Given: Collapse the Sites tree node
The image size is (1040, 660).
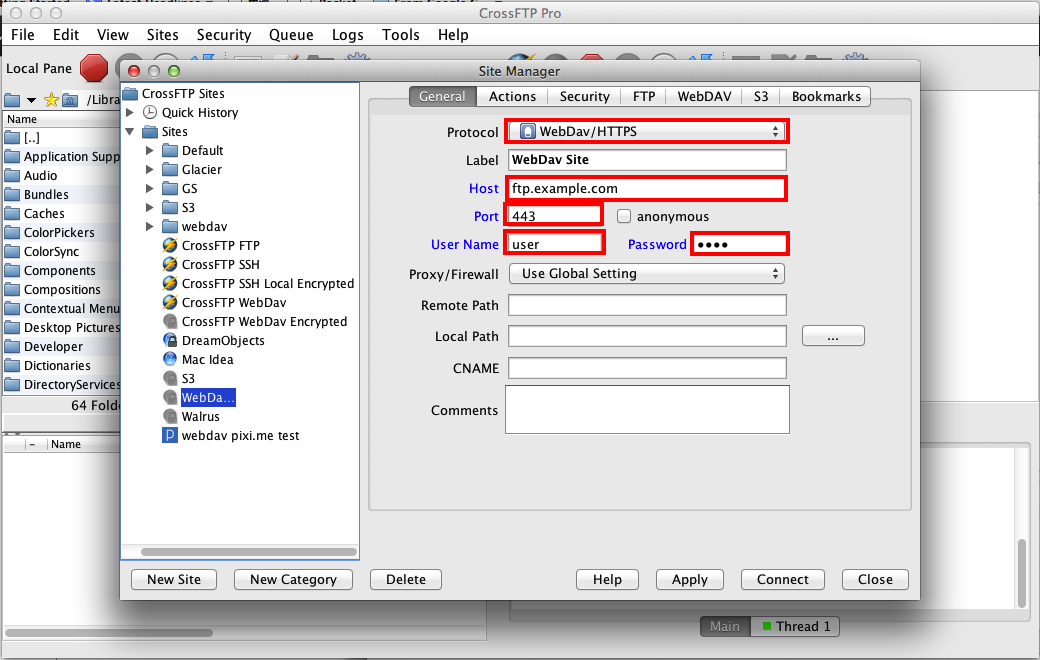Looking at the screenshot, I should (130, 131).
